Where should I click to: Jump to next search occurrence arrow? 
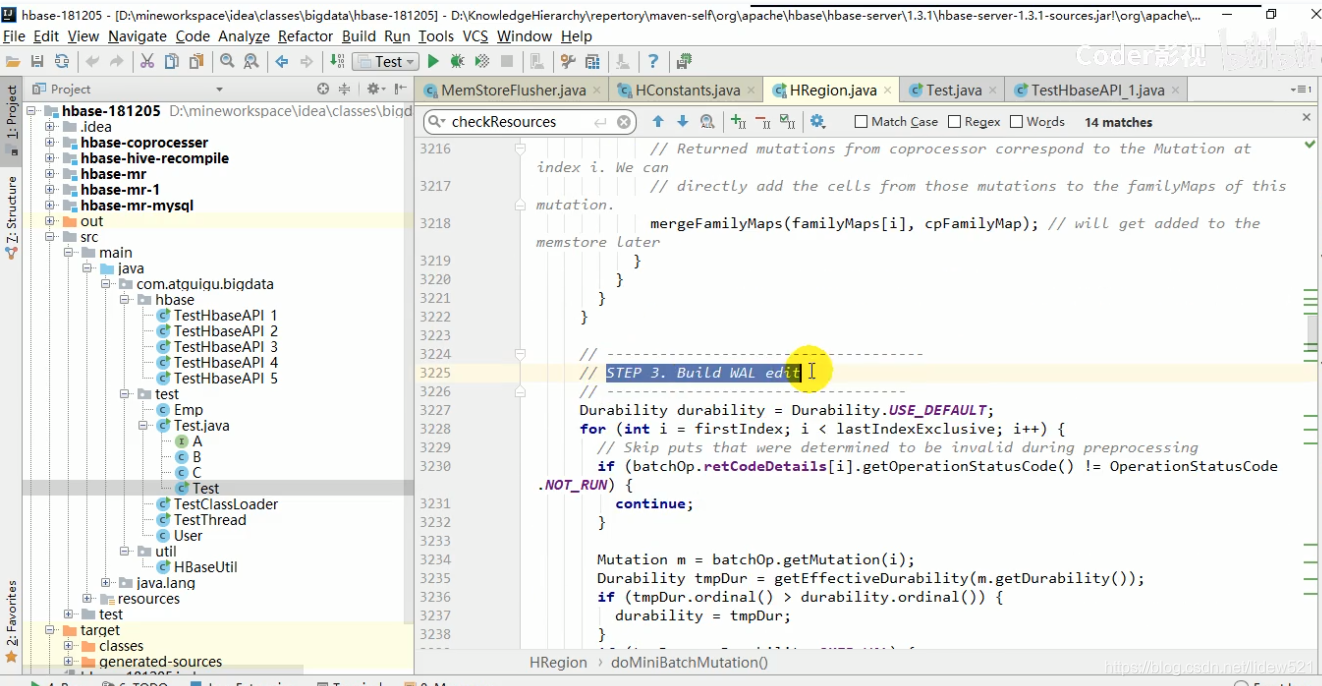[x=682, y=121]
